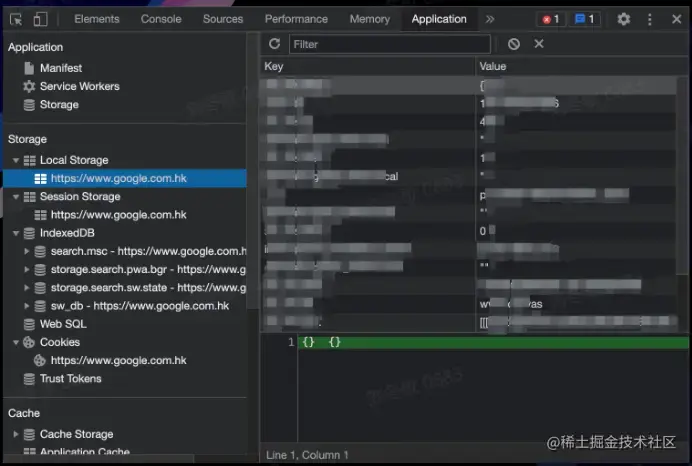Image resolution: width=692 pixels, height=466 pixels.
Task: Switch to the Elements tab
Action: pyautogui.click(x=97, y=19)
